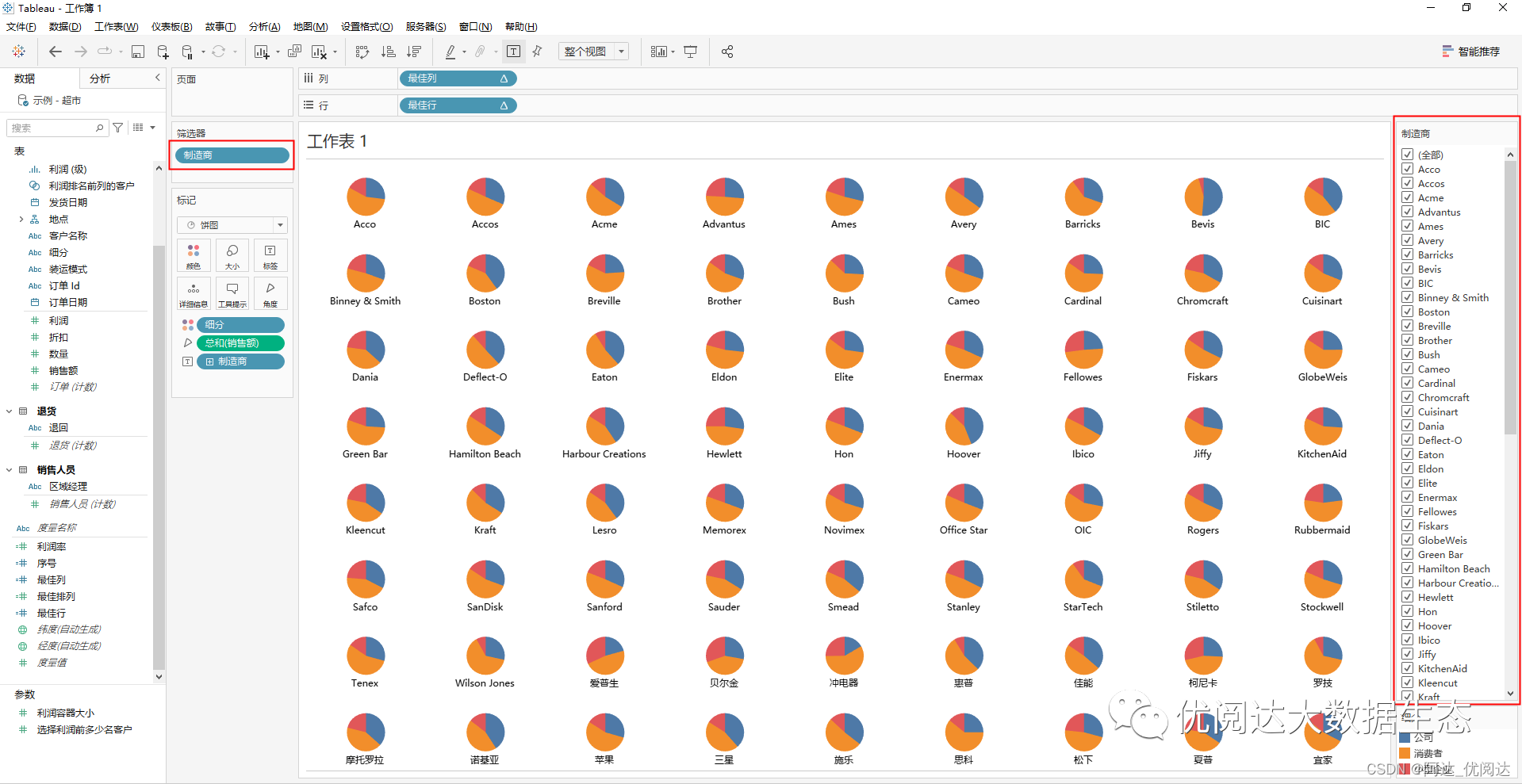Open the 整个视图 fit dropdown

pyautogui.click(x=593, y=52)
